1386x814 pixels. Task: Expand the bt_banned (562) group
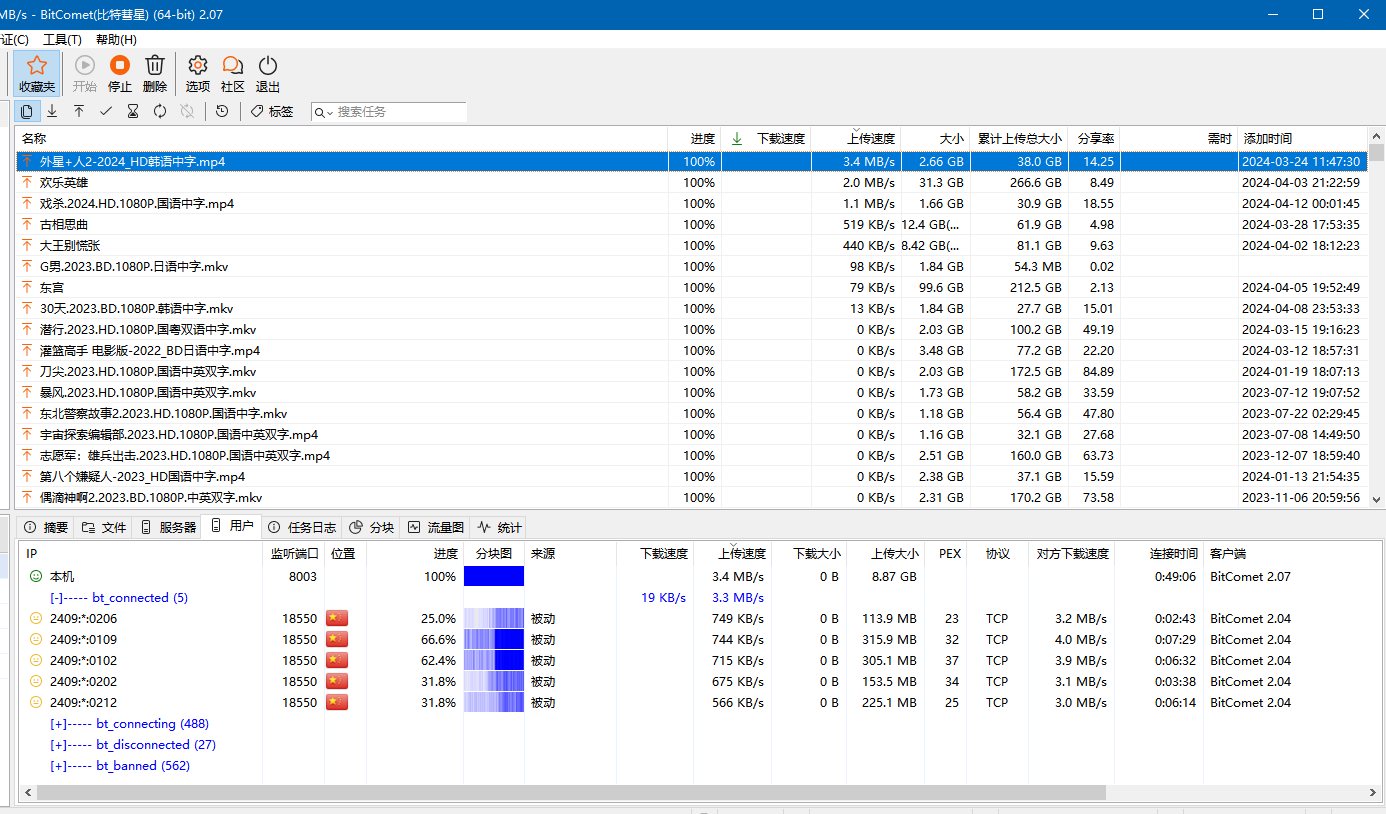click(x=120, y=766)
